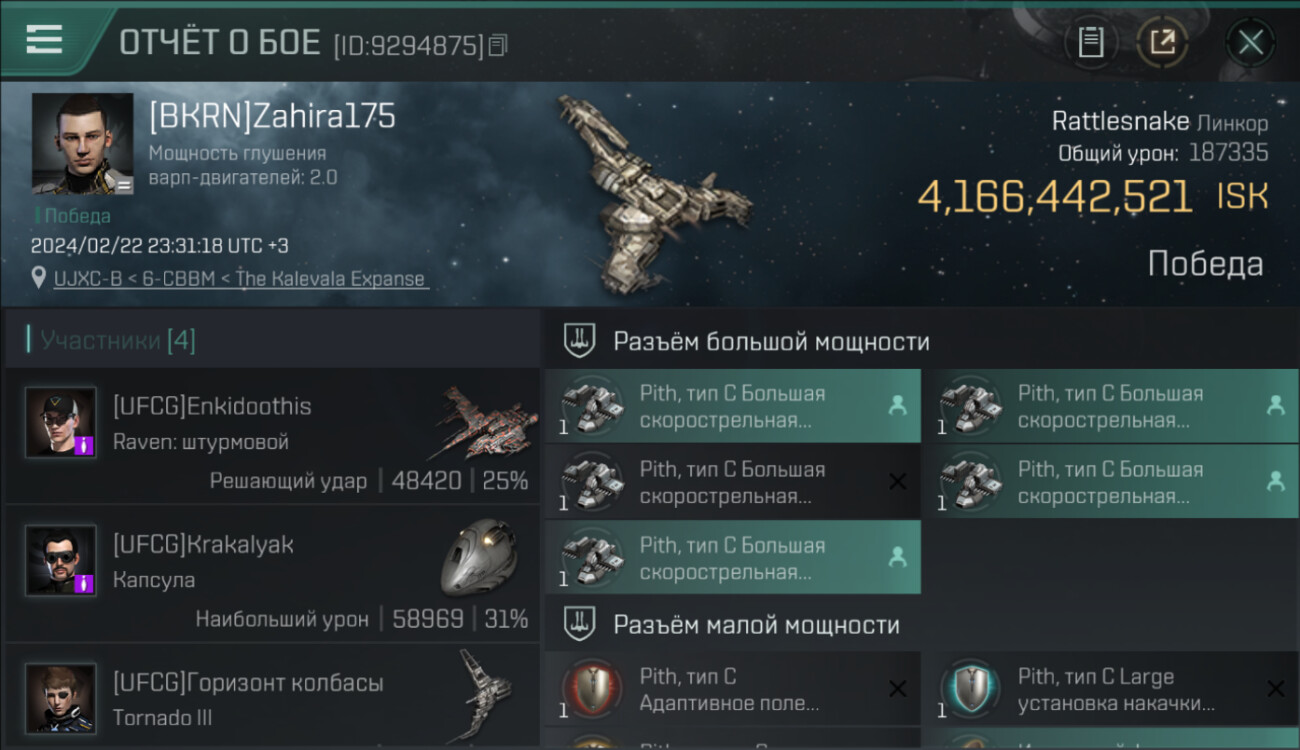This screenshot has height=750, width=1300.
Task: Select the Участники participants tab
Action: coord(117,341)
